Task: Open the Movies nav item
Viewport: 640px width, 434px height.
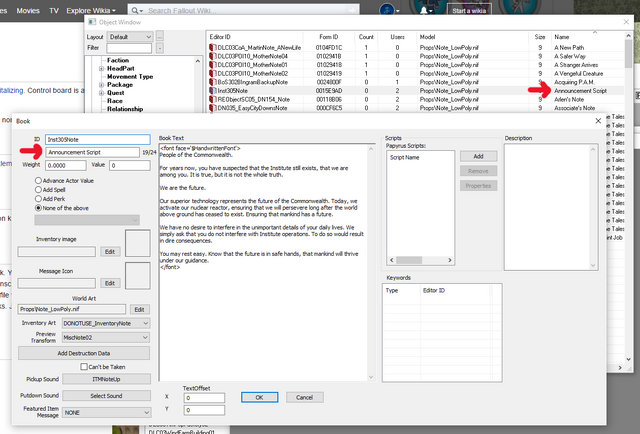Action: point(28,11)
